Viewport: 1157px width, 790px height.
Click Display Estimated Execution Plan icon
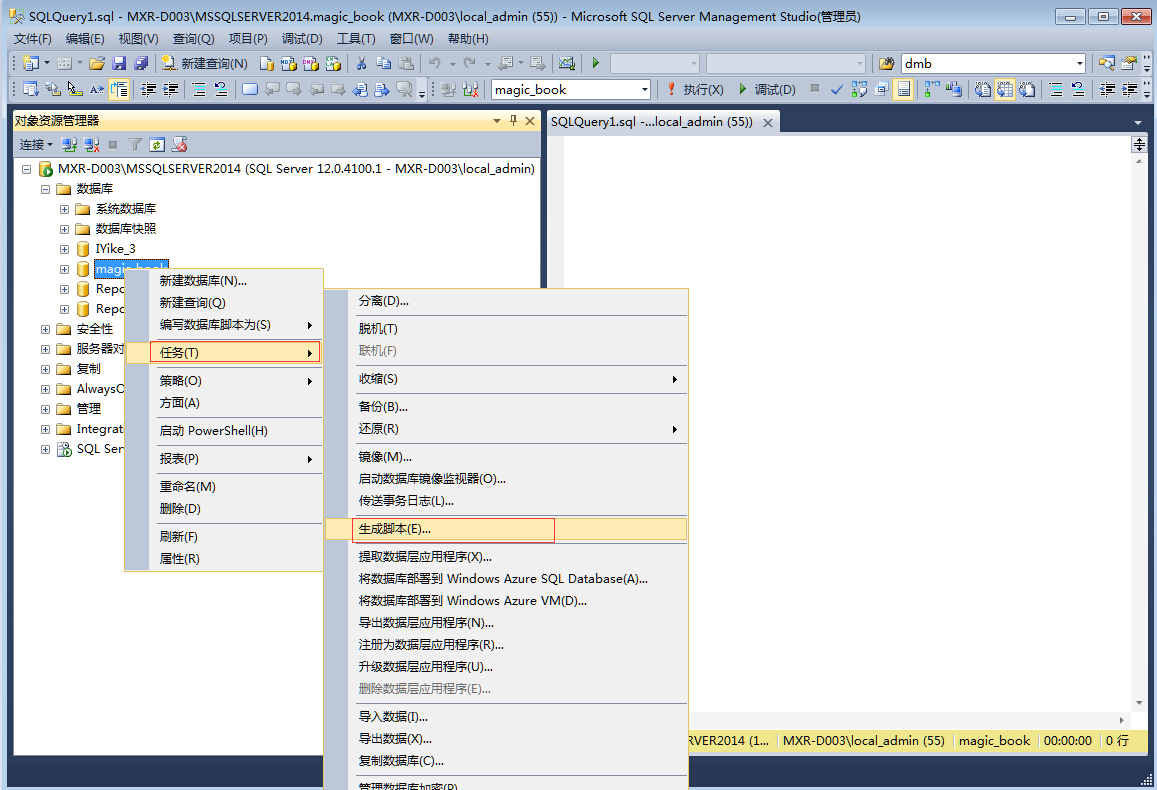click(x=859, y=89)
